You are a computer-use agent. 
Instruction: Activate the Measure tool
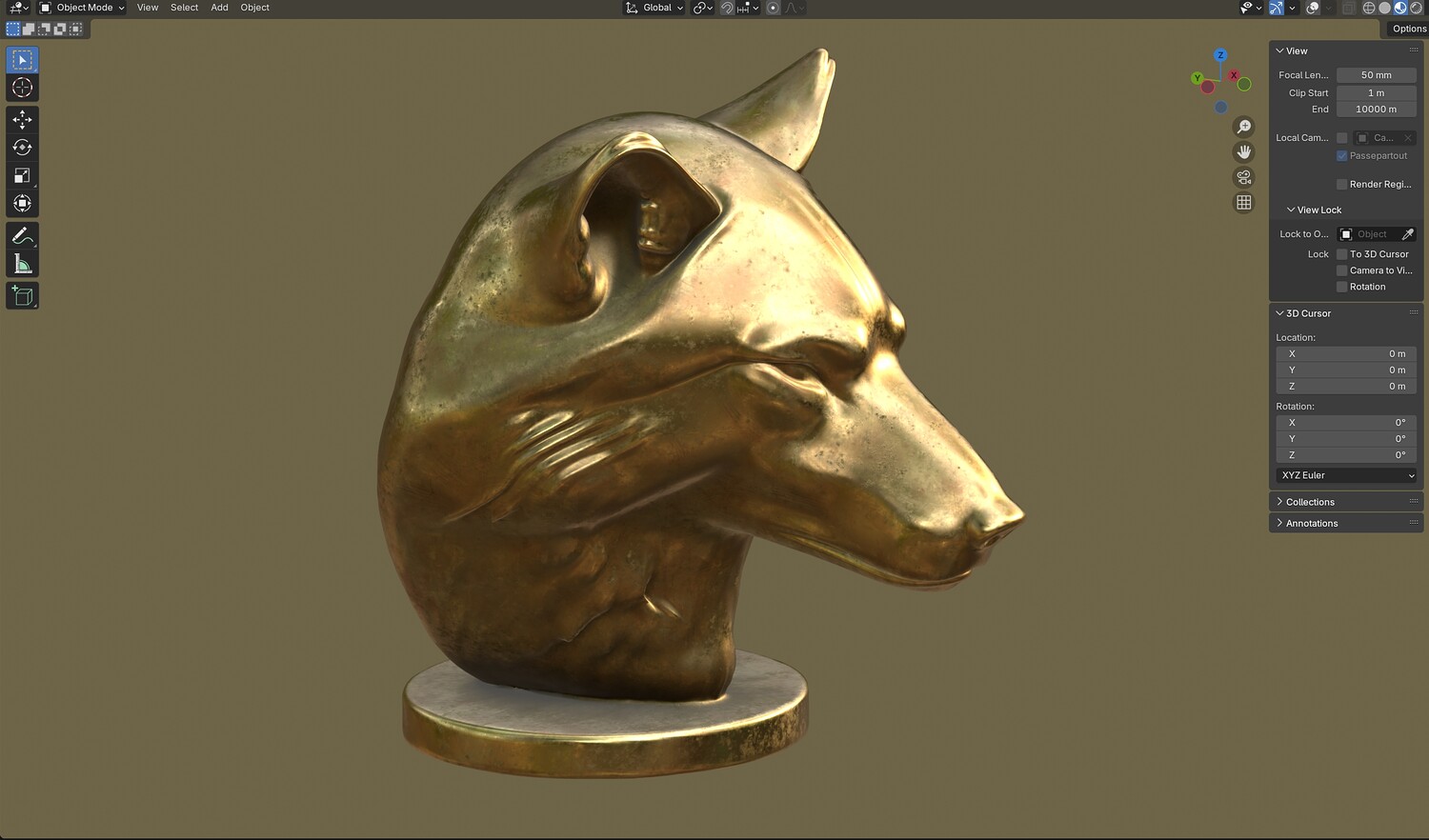tap(22, 264)
